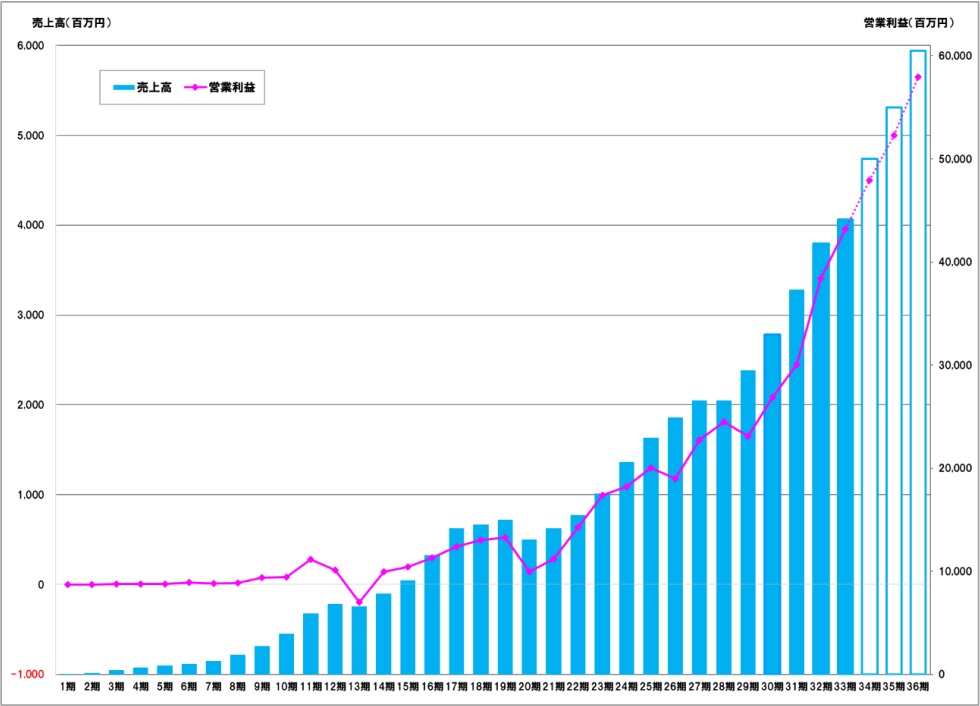Click the 売上高(百万円) left axis title
The image size is (980, 706).
coord(72,22)
